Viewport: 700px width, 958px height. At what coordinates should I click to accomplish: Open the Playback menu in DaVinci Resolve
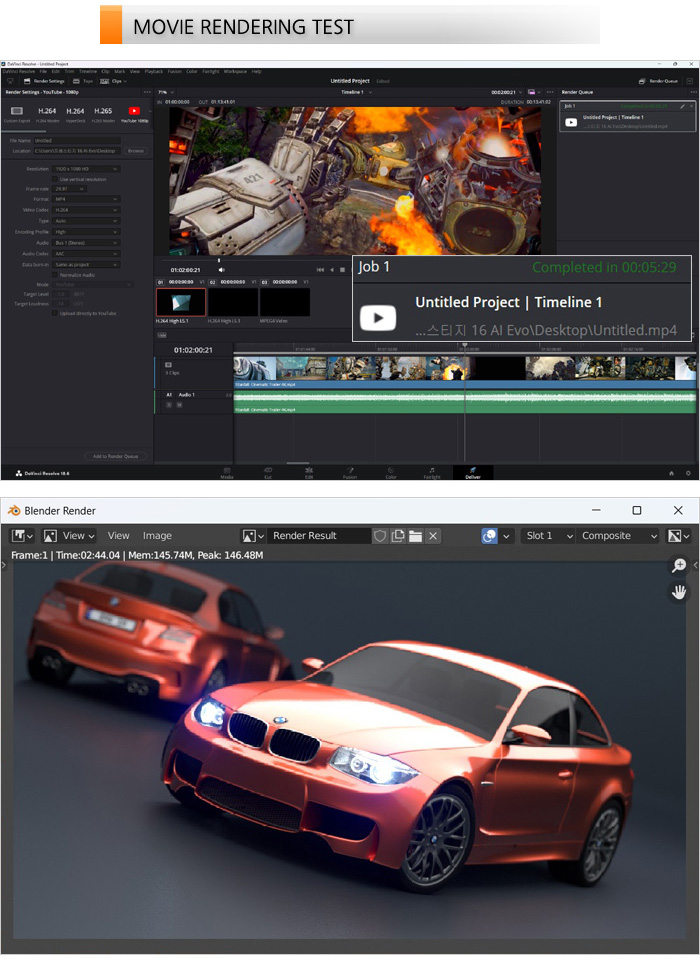154,71
